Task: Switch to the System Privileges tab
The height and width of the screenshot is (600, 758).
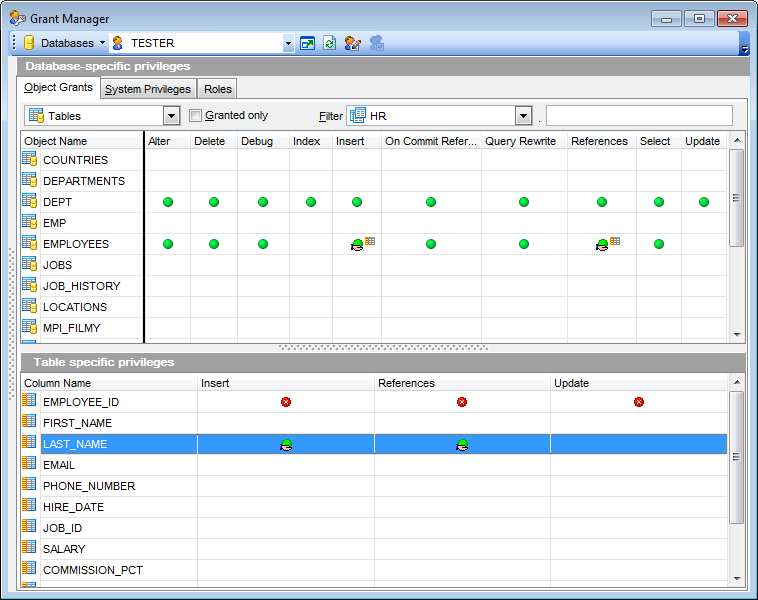Action: click(148, 89)
